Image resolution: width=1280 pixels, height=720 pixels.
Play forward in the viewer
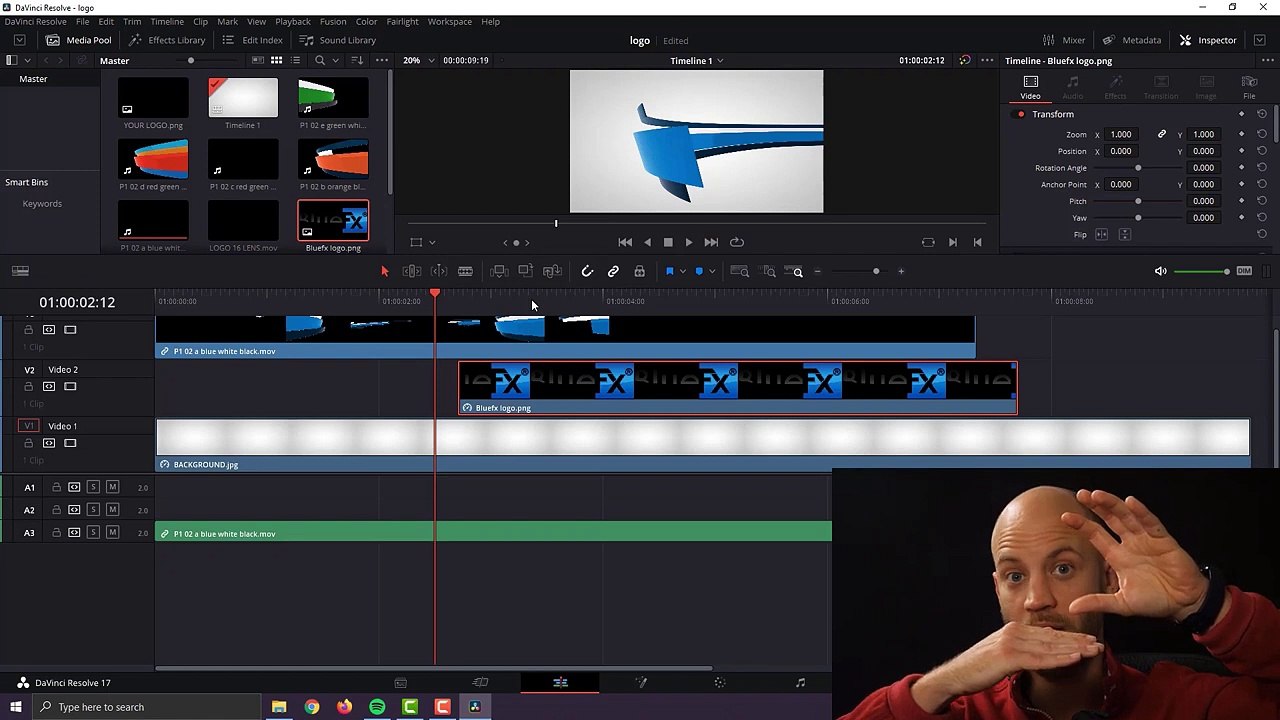click(x=688, y=242)
